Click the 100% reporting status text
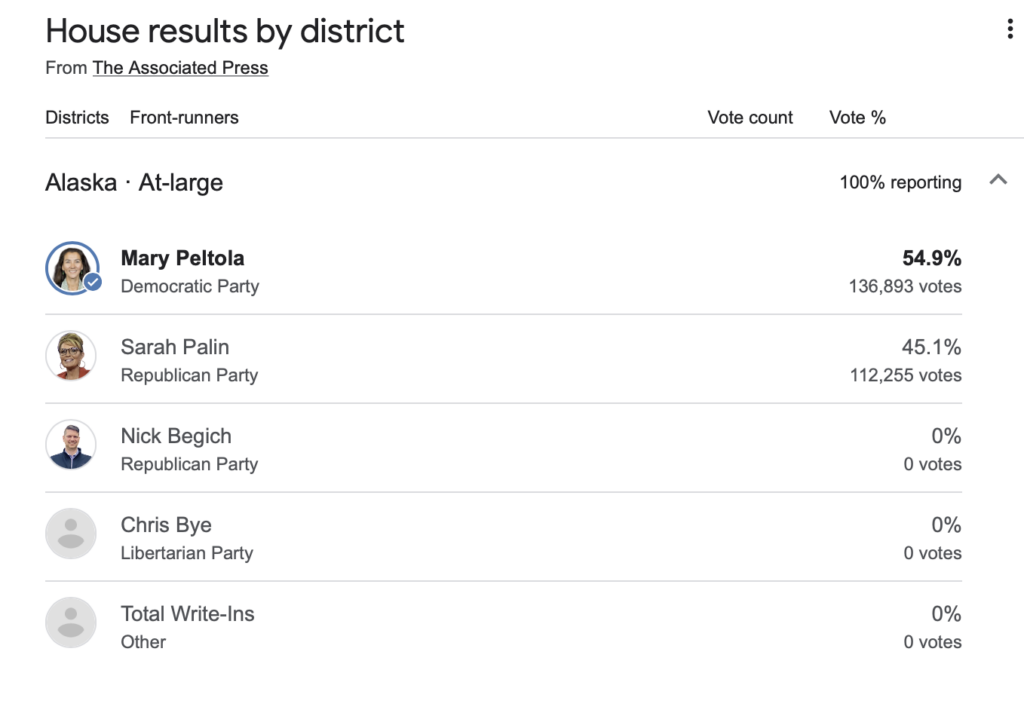Viewport: 1024px width, 725px height. [x=900, y=183]
